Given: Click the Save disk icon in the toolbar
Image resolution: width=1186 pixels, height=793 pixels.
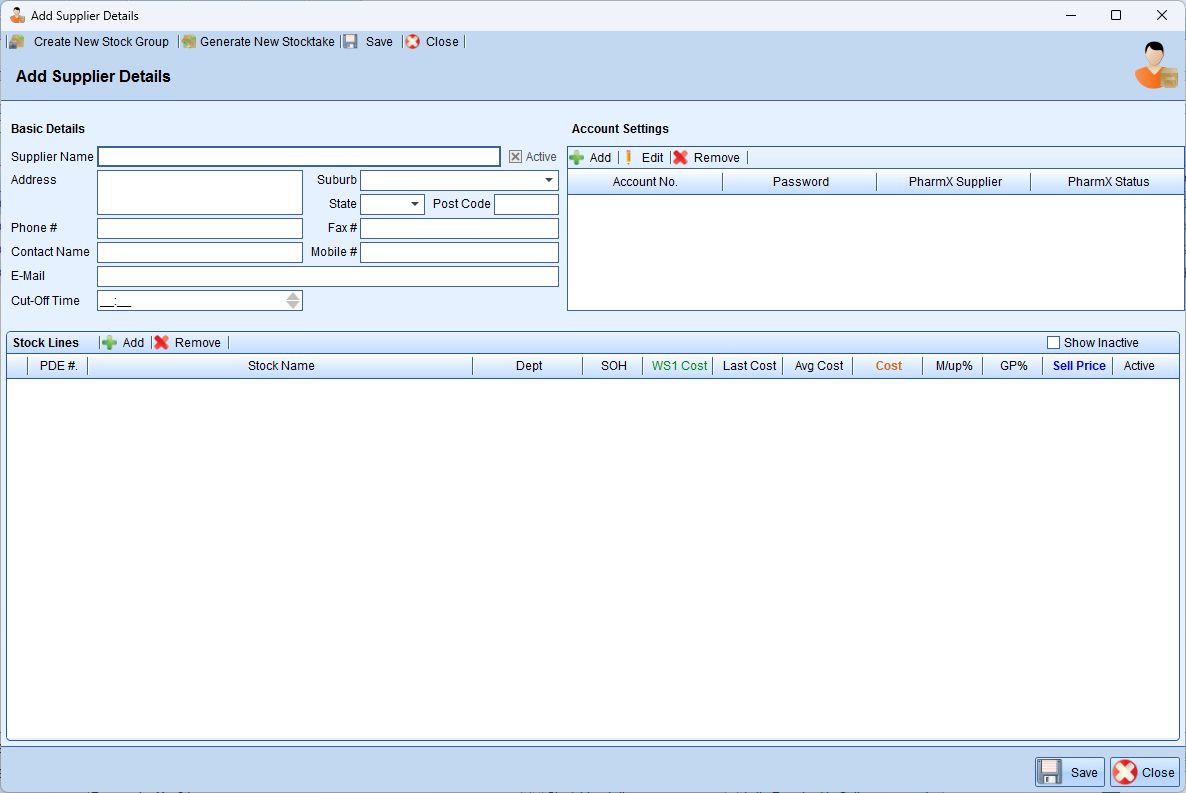Looking at the screenshot, I should 350,42.
